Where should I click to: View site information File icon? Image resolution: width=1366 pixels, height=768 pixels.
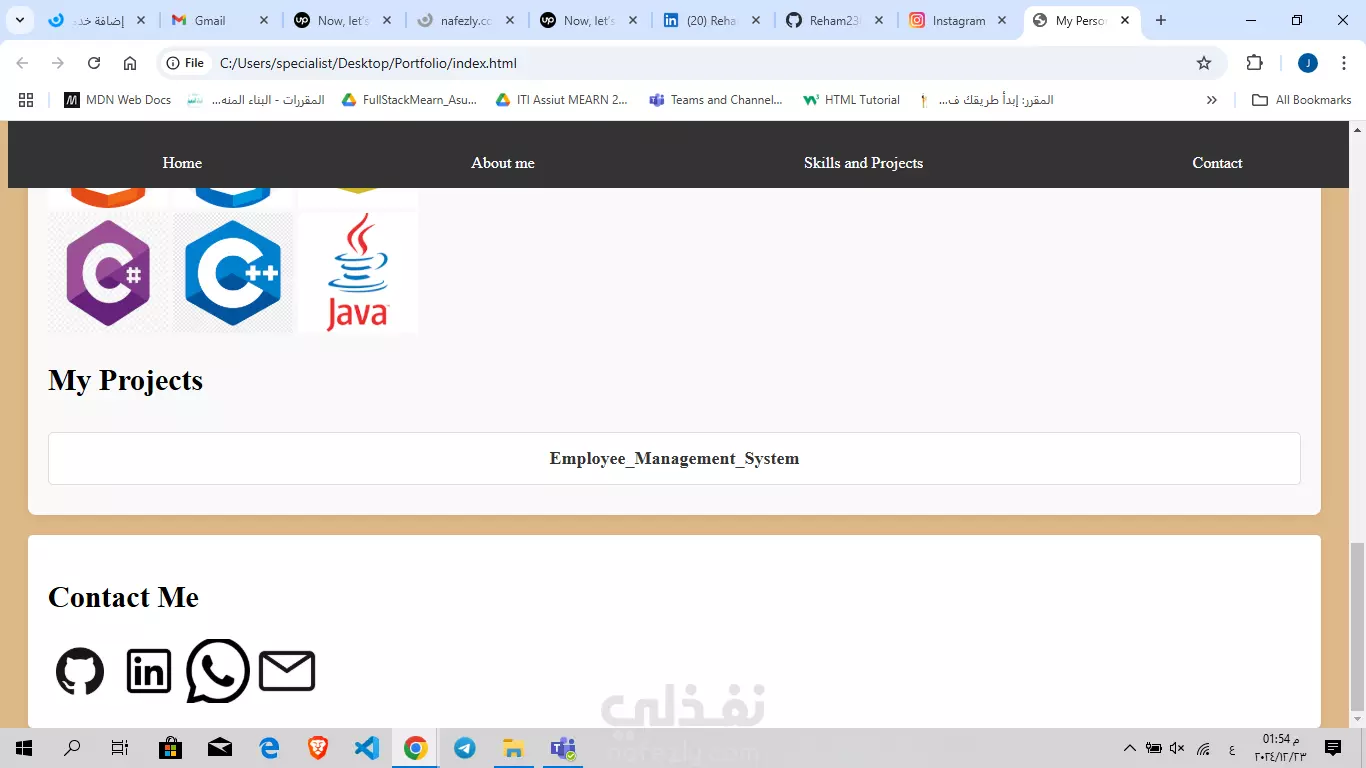pos(185,63)
